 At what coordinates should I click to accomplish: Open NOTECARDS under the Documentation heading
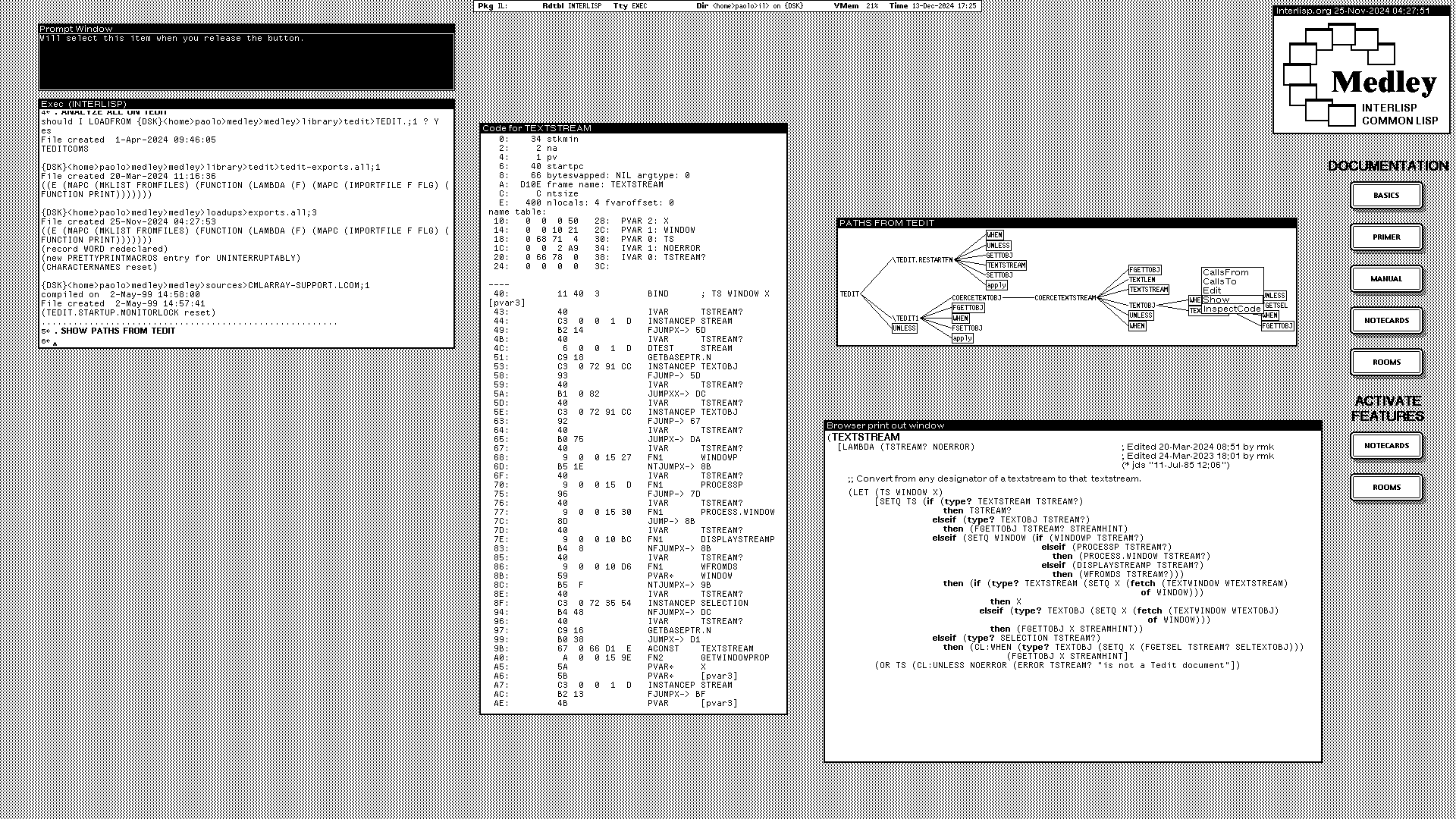coord(1386,321)
